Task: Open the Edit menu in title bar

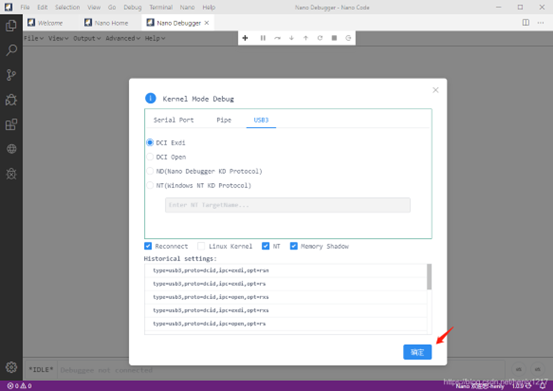Action: 42,7
